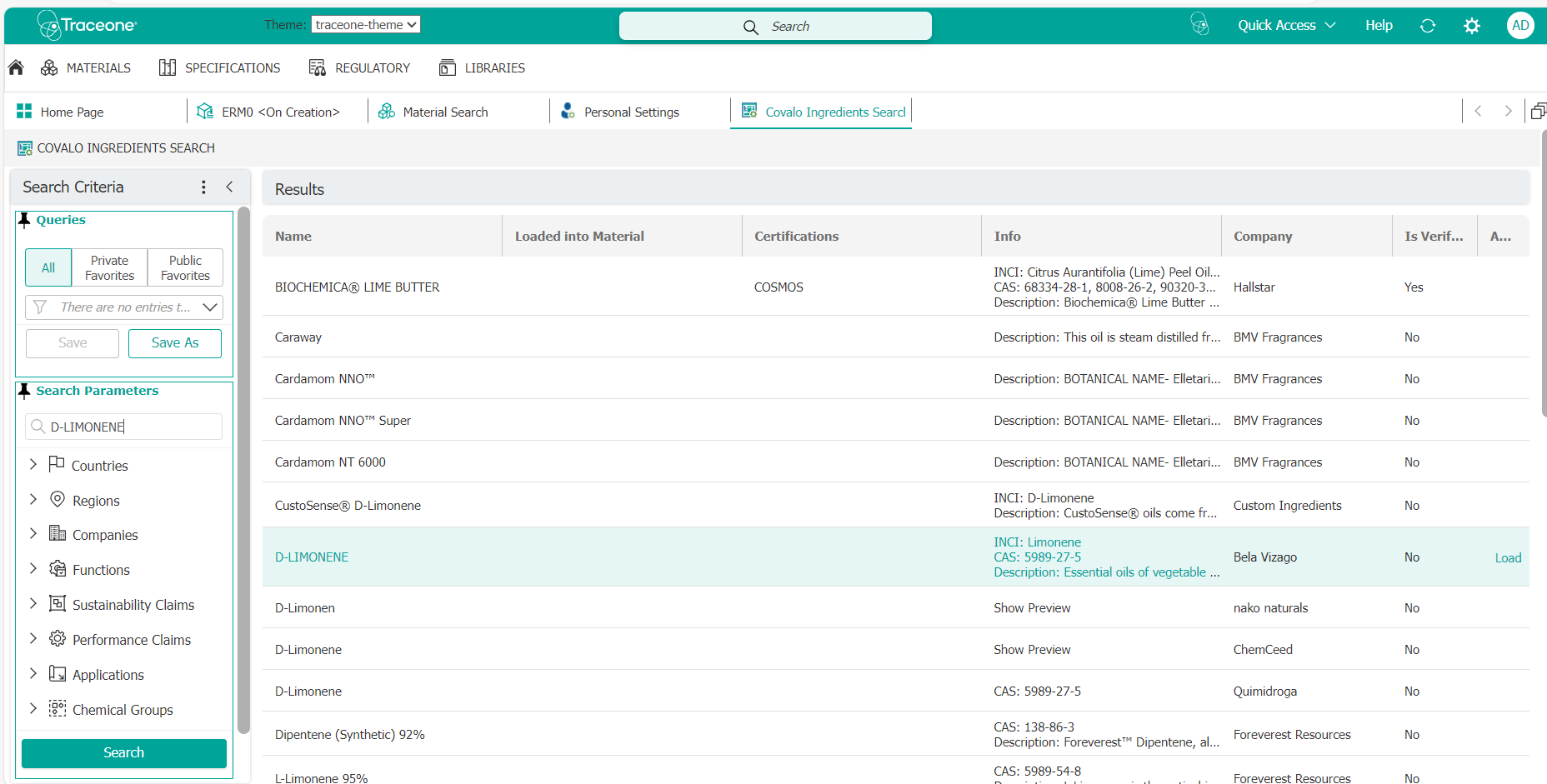Click the refresh sync icon in header
The height and width of the screenshot is (784, 1547).
(x=1428, y=26)
